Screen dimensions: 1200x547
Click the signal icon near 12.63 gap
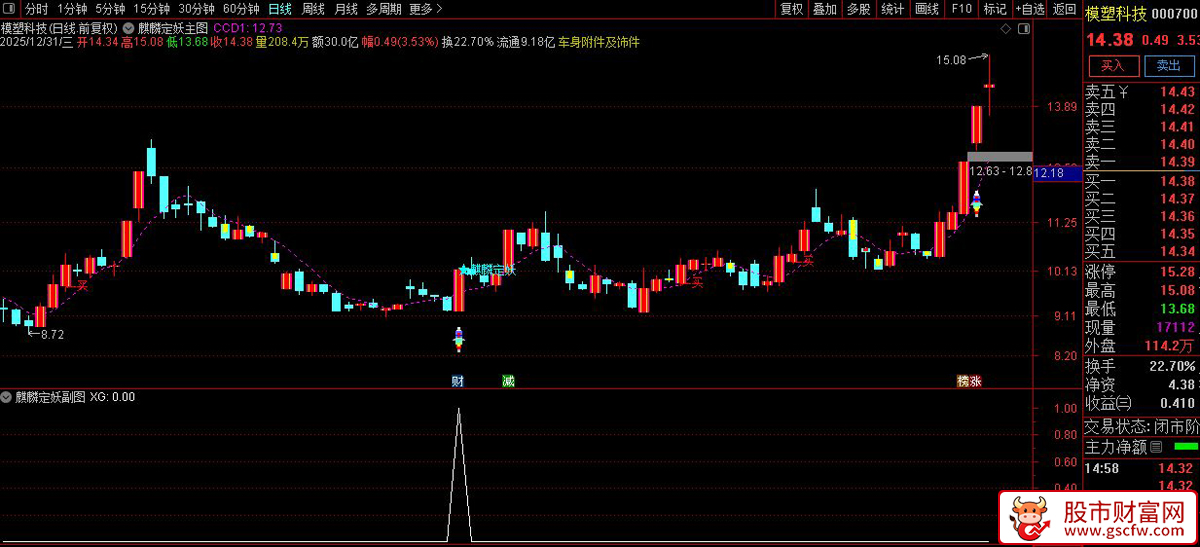point(976,204)
